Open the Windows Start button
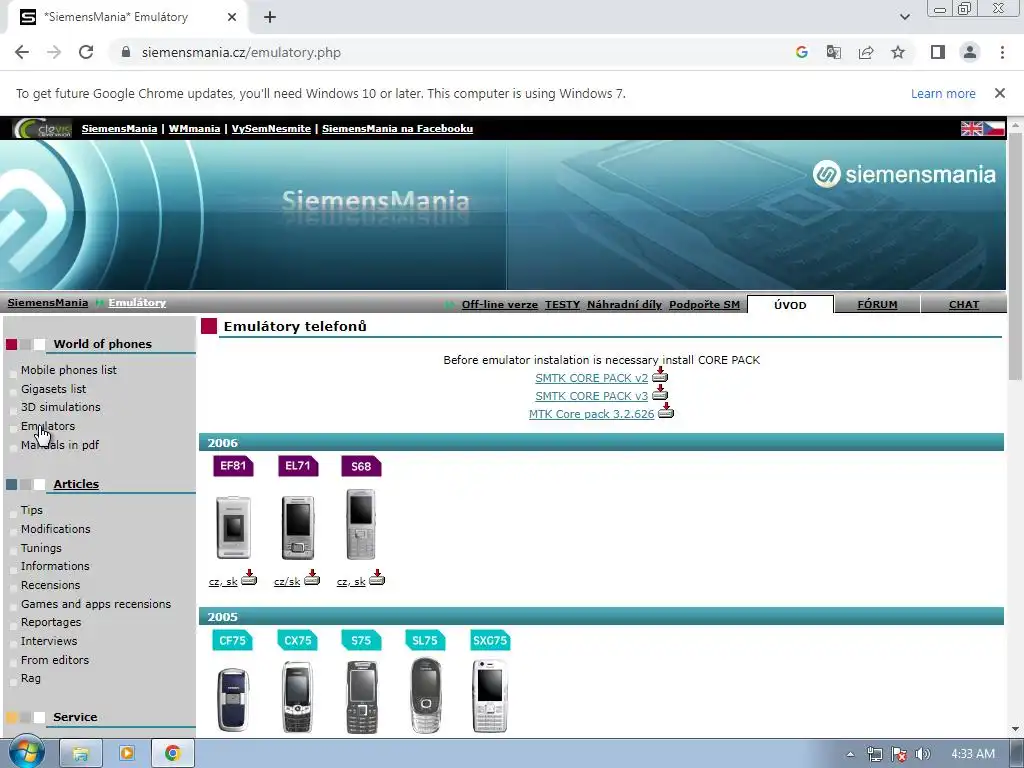 click(x=26, y=754)
